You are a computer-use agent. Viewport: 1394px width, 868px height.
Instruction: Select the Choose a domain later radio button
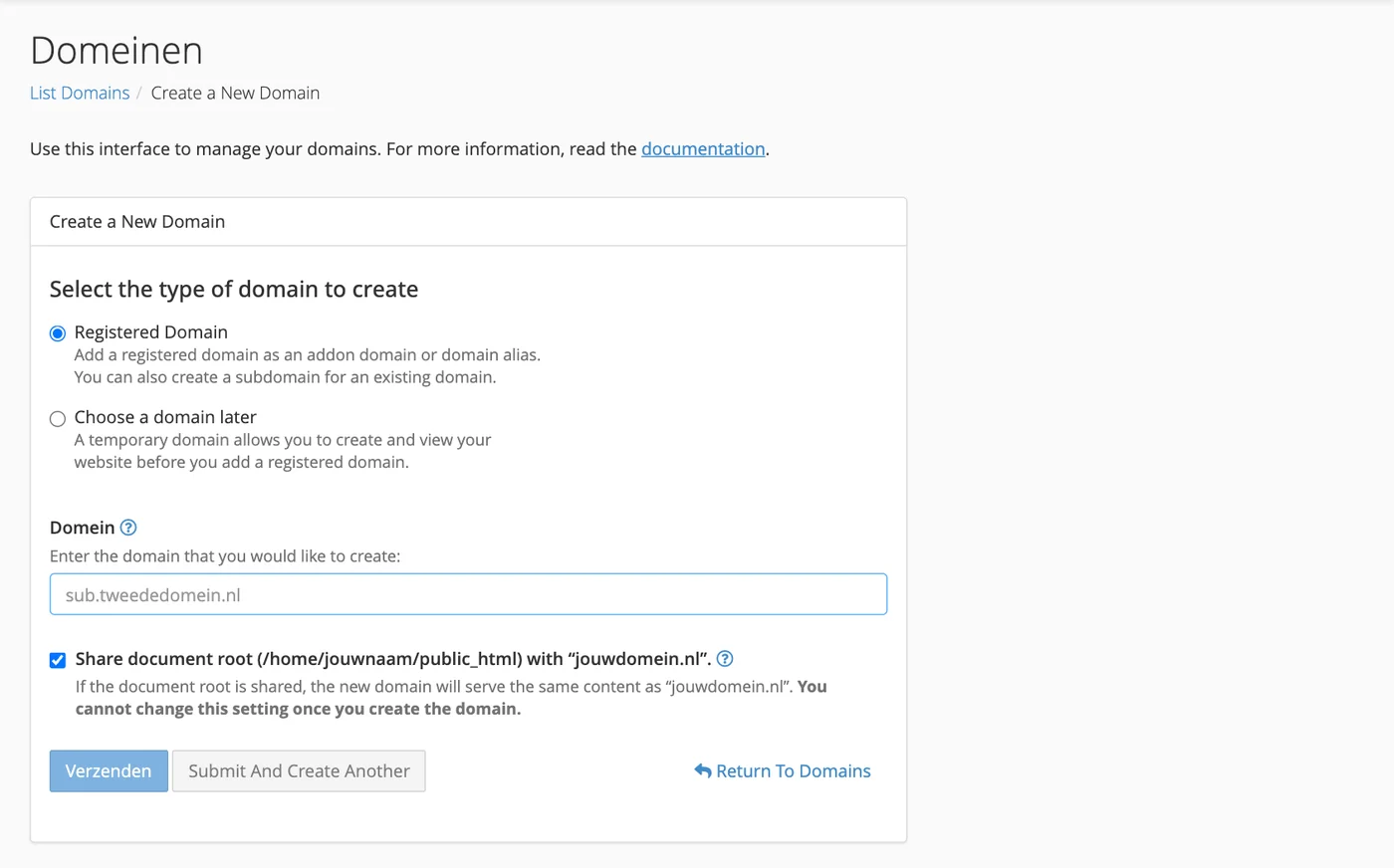click(x=58, y=419)
